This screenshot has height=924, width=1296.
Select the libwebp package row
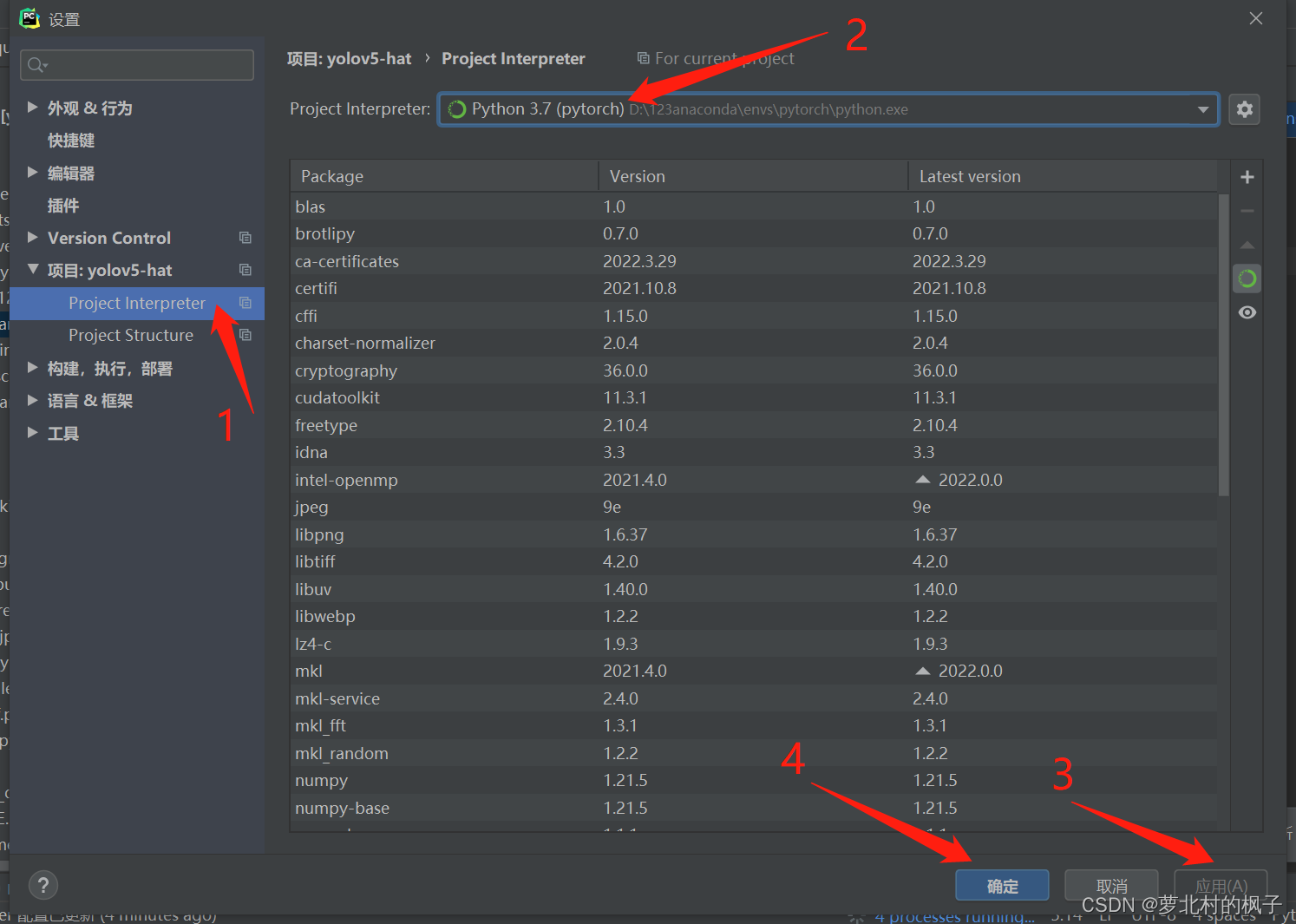[x=754, y=617]
